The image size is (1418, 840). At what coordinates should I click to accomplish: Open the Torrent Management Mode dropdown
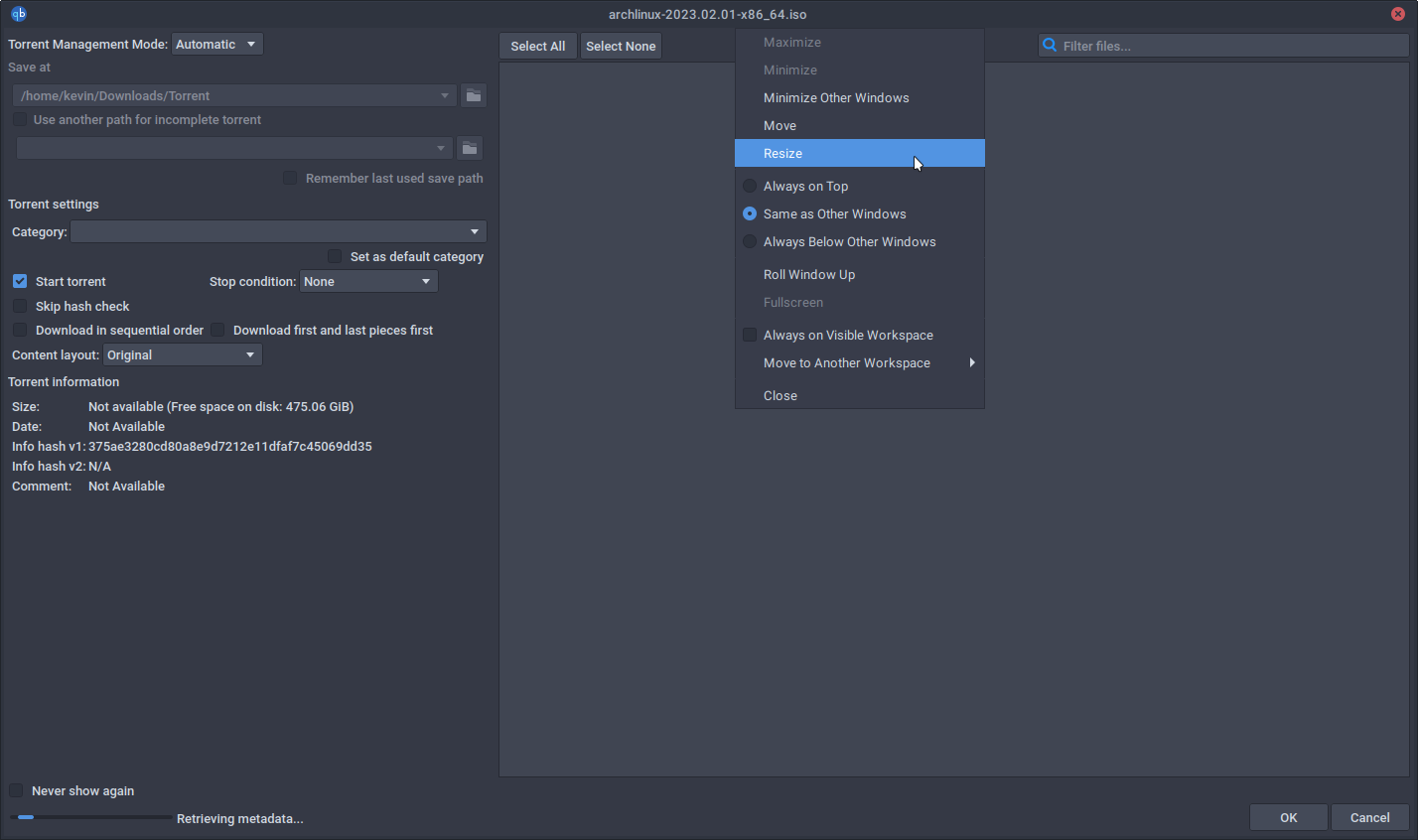[217, 44]
